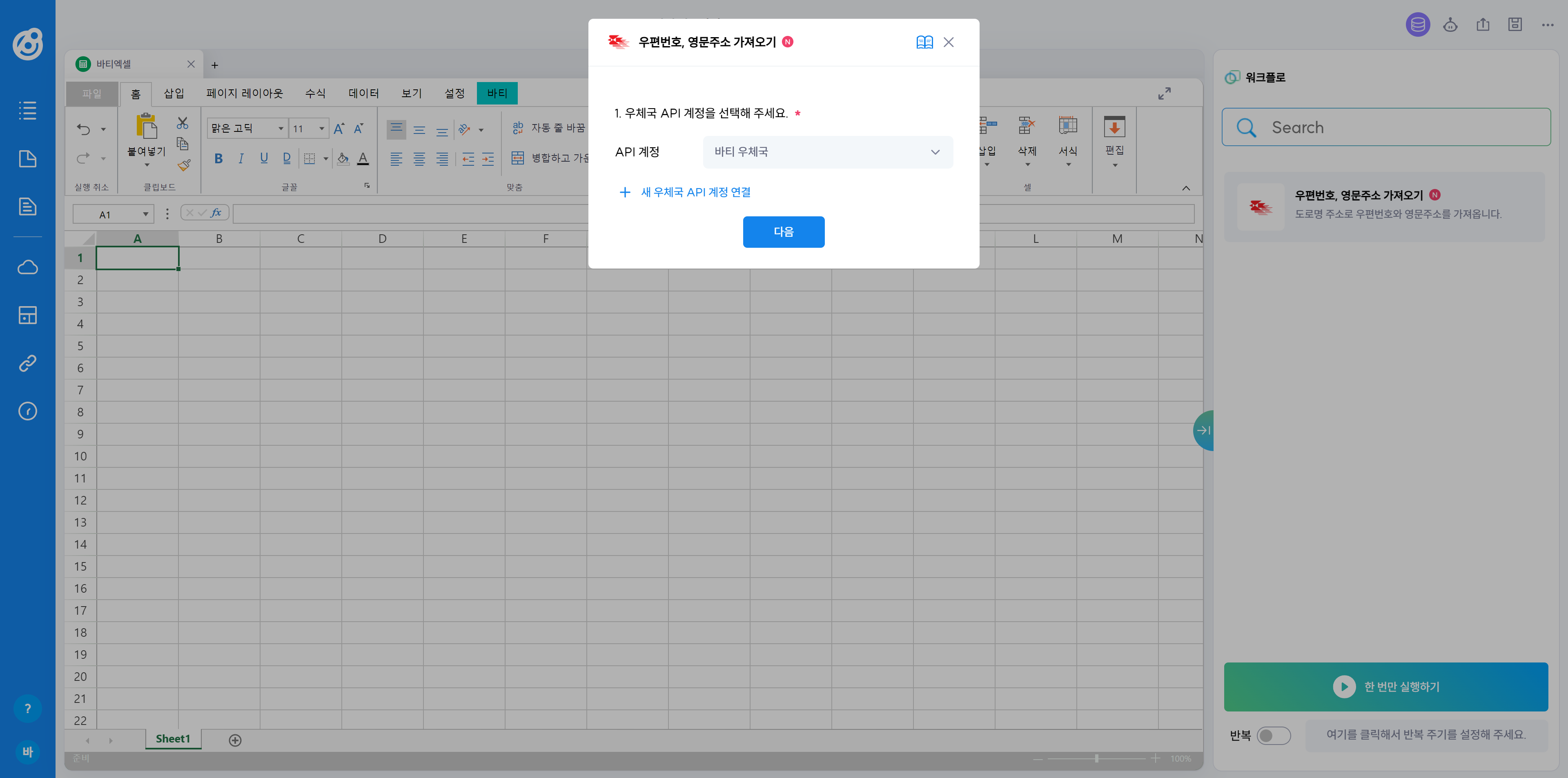1568x778 pixels.
Task: Click the copy icon in clipboard group
Action: (183, 144)
